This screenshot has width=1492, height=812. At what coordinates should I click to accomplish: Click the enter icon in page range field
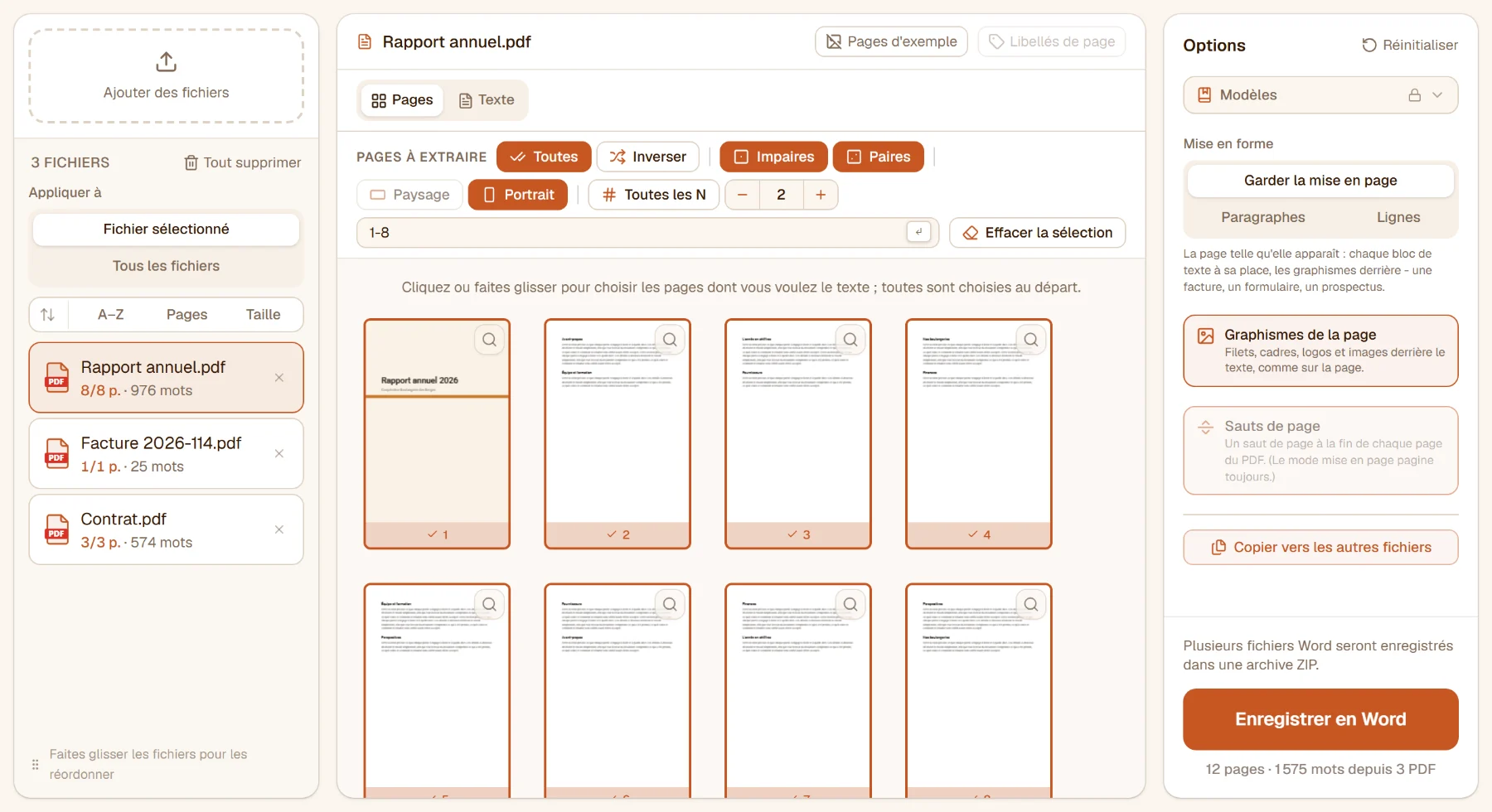click(x=918, y=232)
